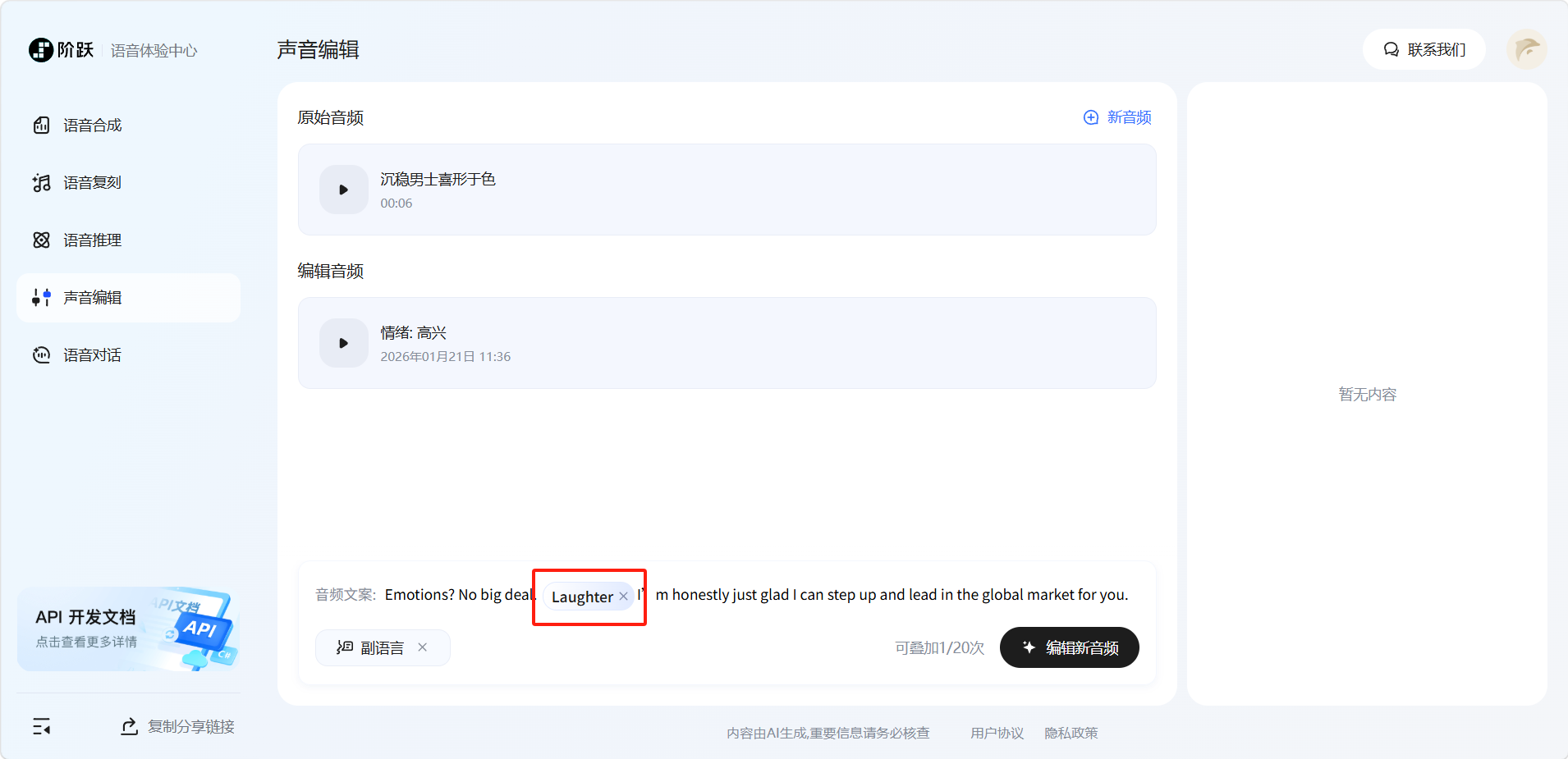Image resolution: width=1568 pixels, height=759 pixels.
Task: Play the edited audio 情绪: 高兴
Action: point(343,343)
